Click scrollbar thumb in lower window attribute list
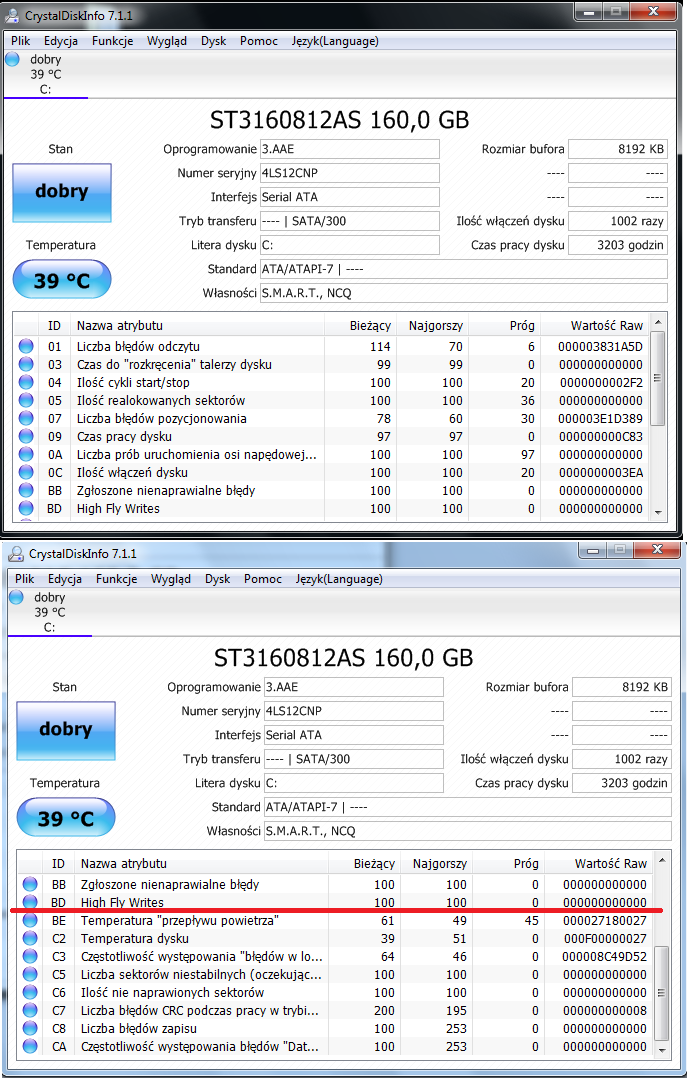 click(x=662, y=993)
